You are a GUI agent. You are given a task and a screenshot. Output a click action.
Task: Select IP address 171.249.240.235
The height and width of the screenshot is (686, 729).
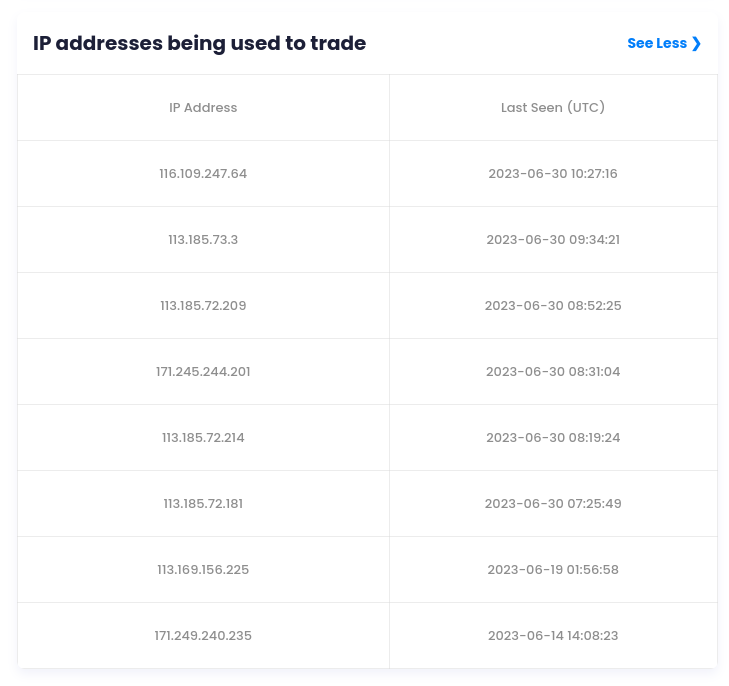203,636
